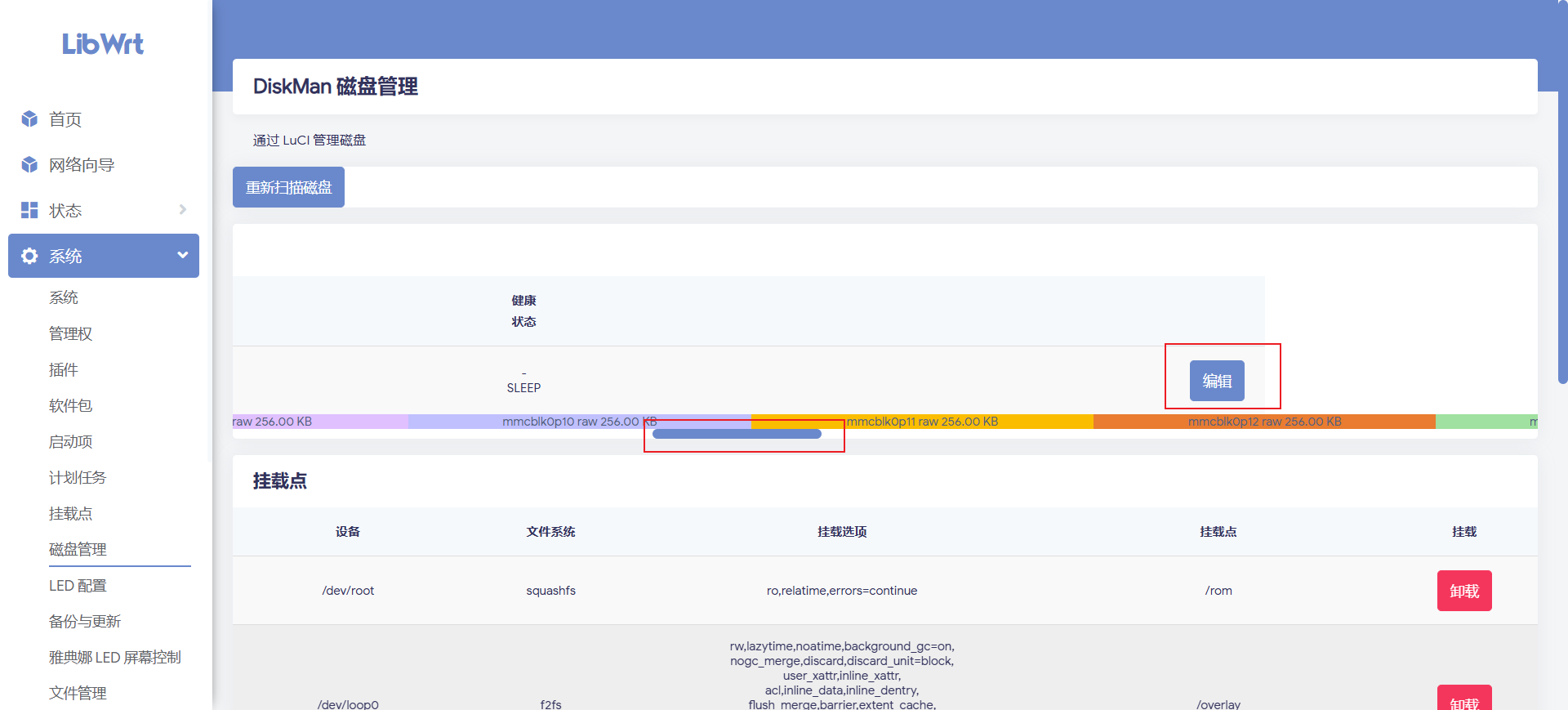Screen dimensions: 1568x710
Task: Select the mmcblk0p12 raw partition segment
Action: 1264,422
